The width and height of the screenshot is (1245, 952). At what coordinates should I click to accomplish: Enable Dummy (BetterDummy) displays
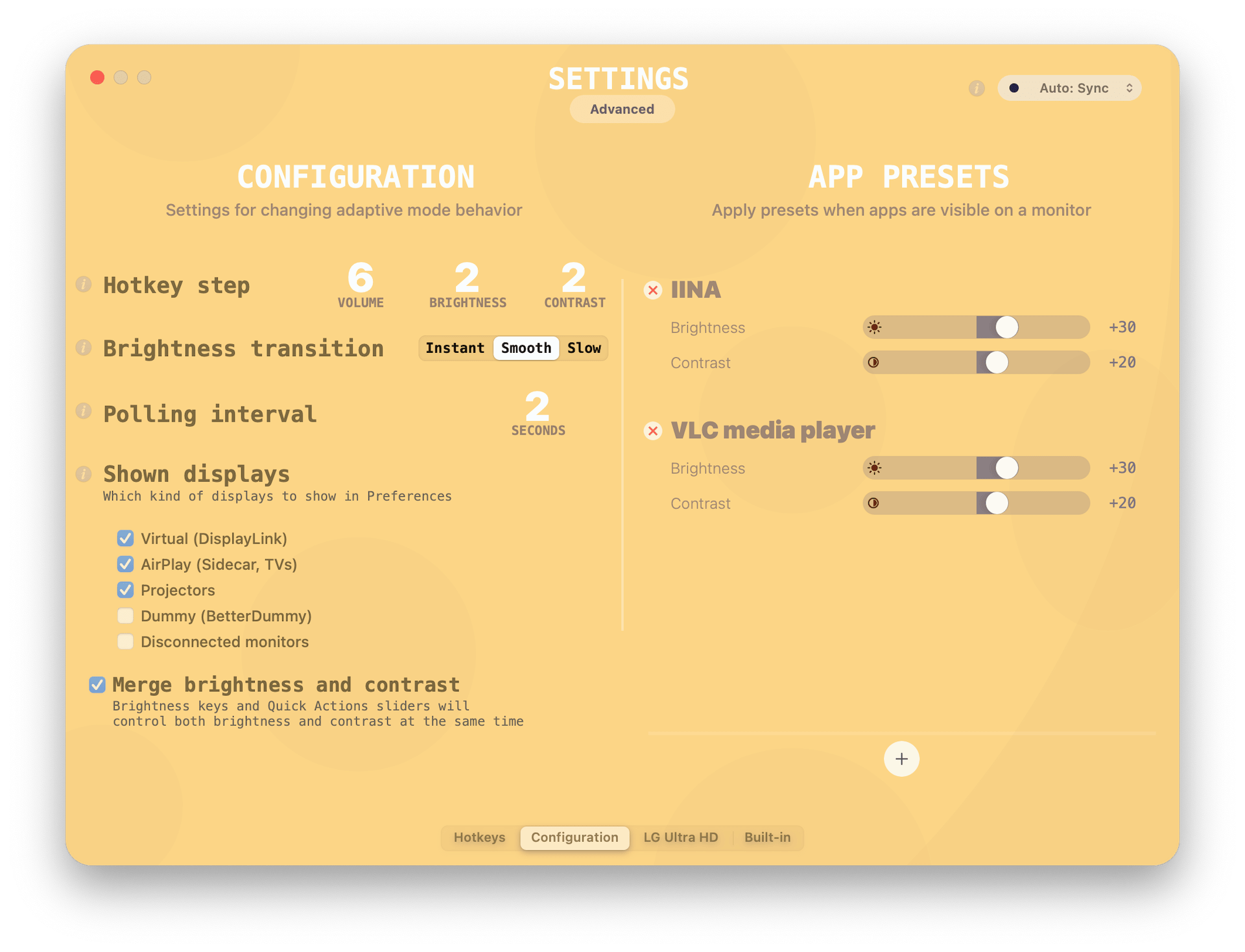[125, 616]
